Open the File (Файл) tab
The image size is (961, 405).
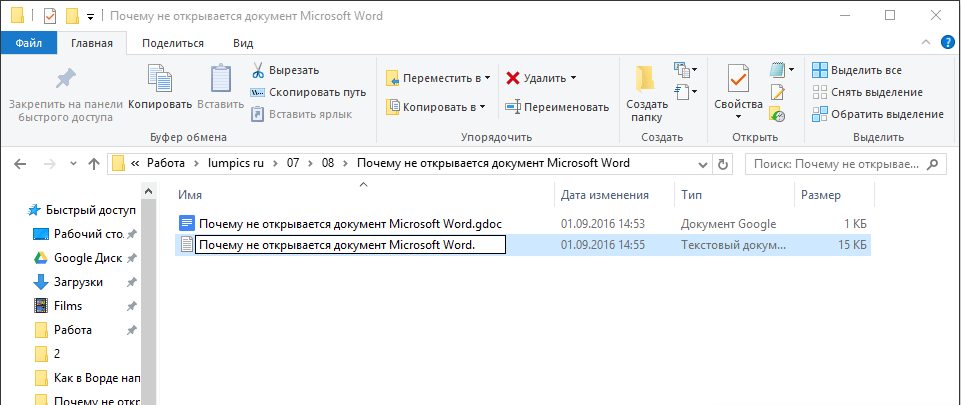pos(28,43)
